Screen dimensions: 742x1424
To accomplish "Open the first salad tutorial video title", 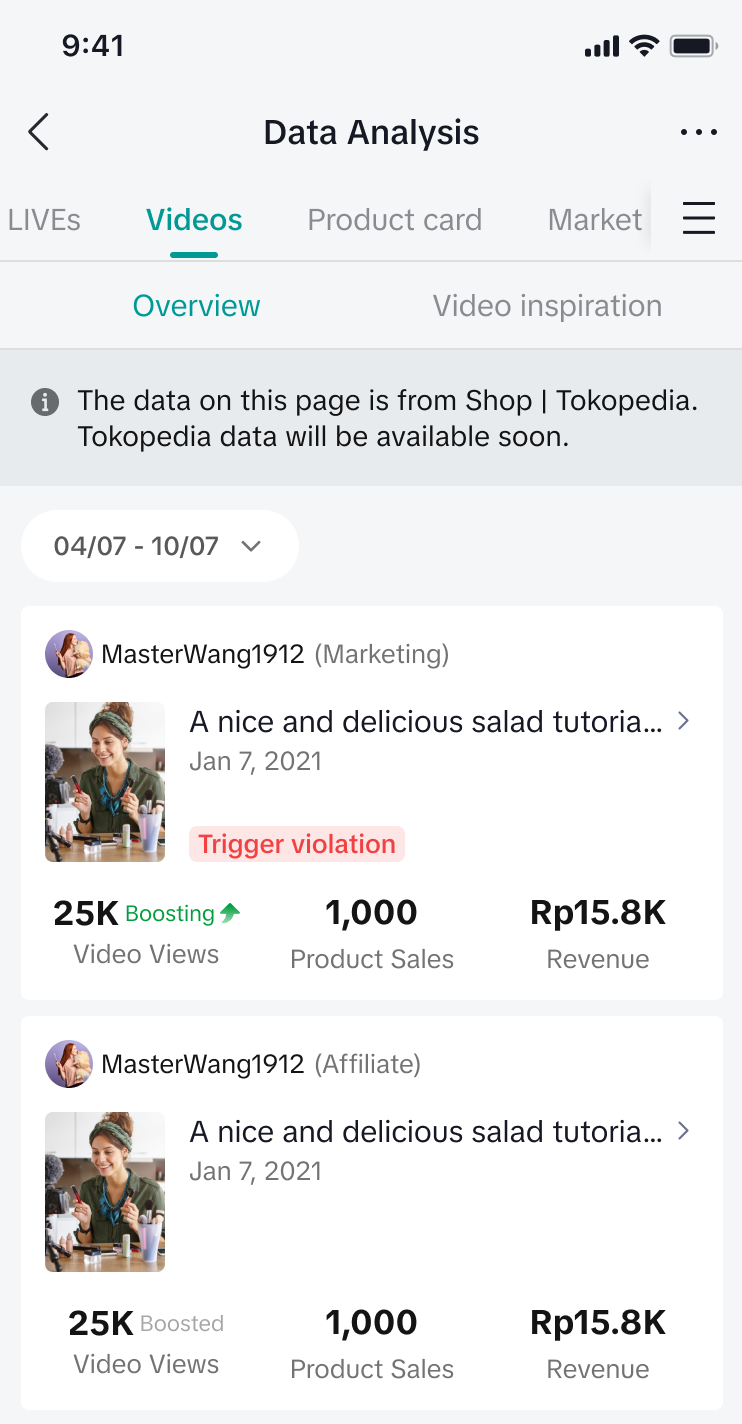I will (x=425, y=721).
